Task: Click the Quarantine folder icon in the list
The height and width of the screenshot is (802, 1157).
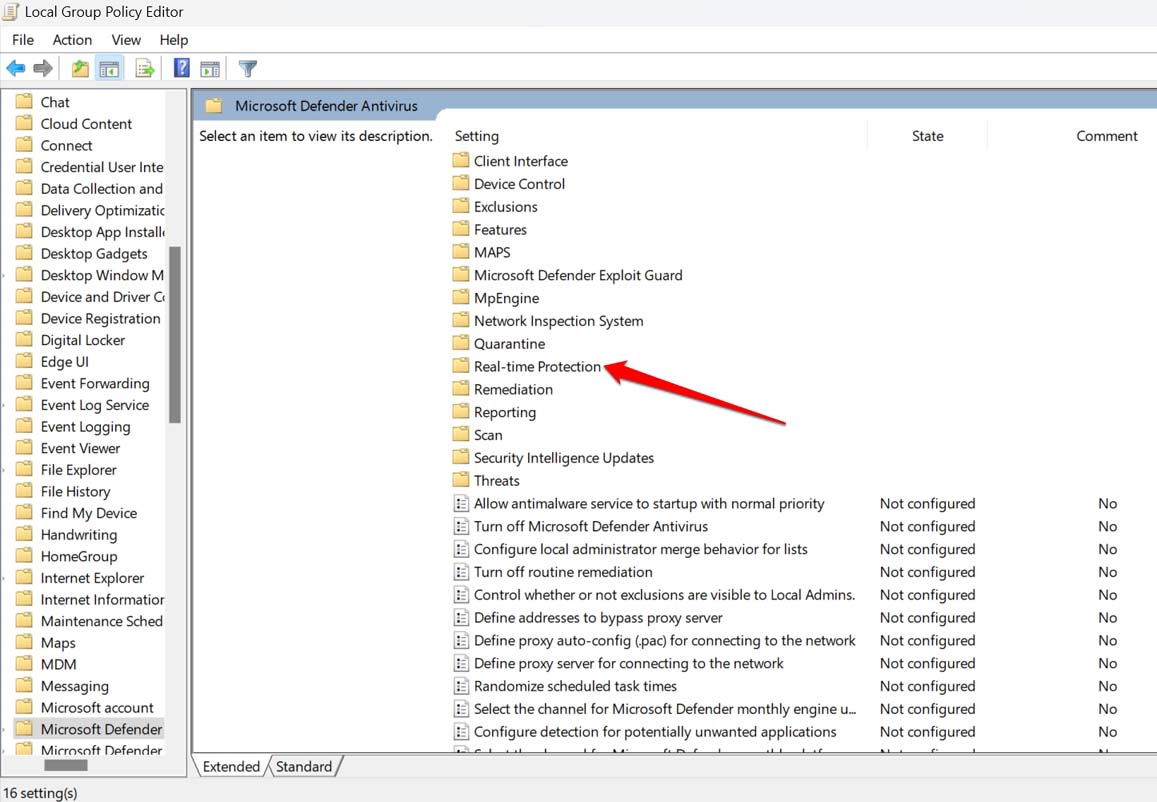Action: [460, 343]
